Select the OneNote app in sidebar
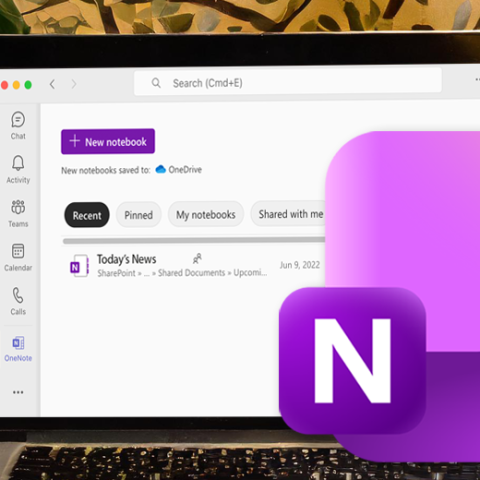 [x=18, y=349]
